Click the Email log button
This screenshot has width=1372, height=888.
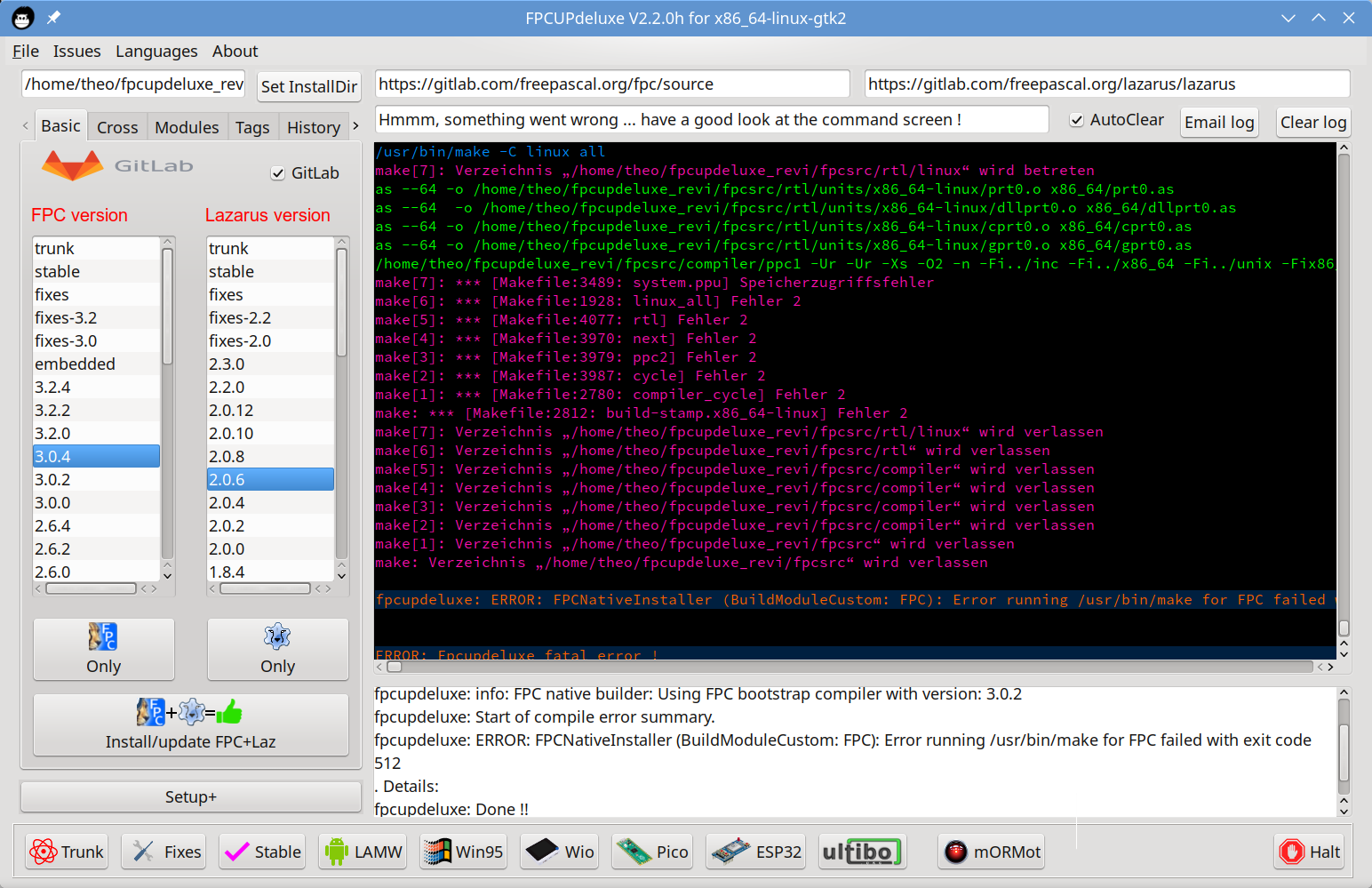click(x=1219, y=122)
